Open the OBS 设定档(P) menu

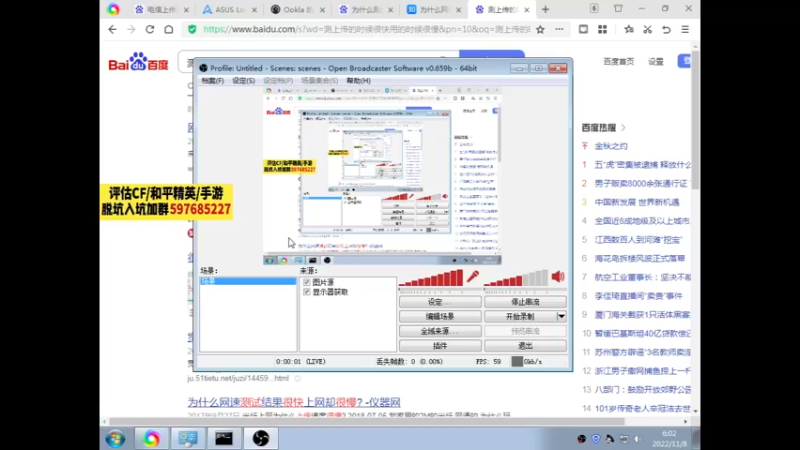pos(278,81)
